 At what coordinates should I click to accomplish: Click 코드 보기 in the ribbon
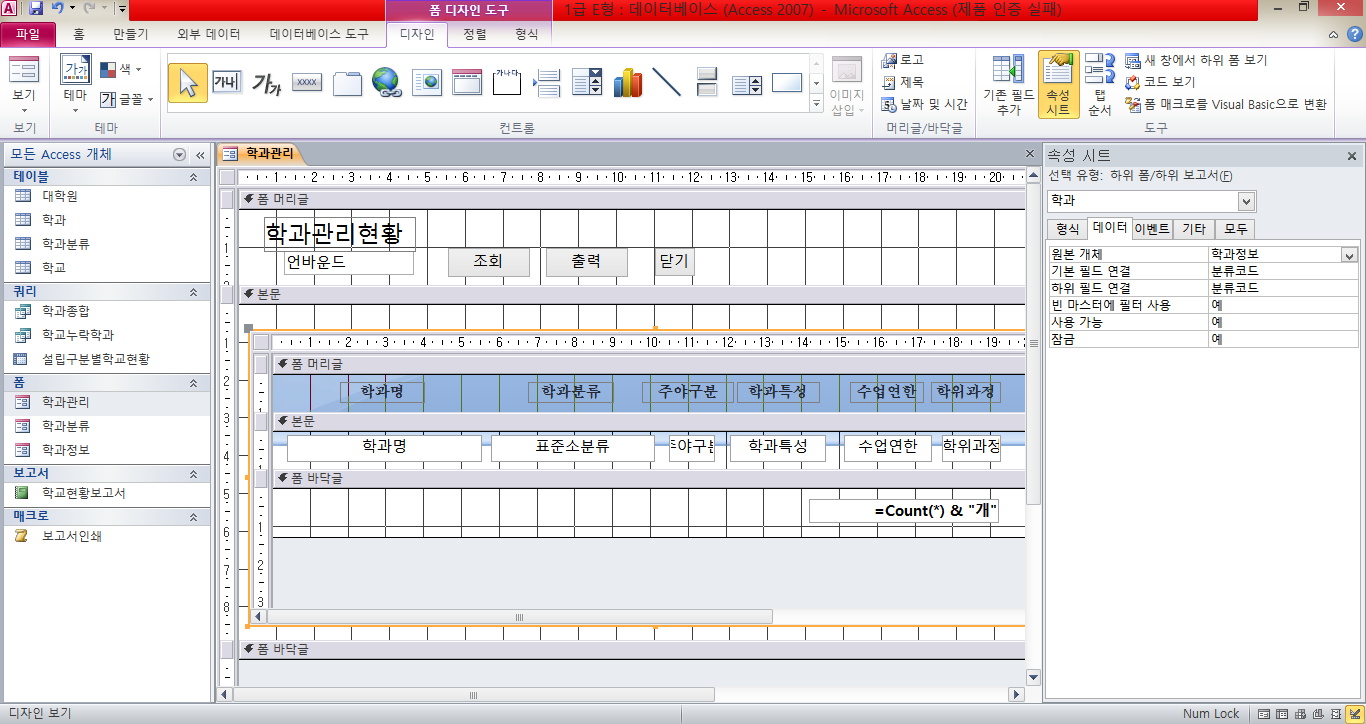[1169, 82]
